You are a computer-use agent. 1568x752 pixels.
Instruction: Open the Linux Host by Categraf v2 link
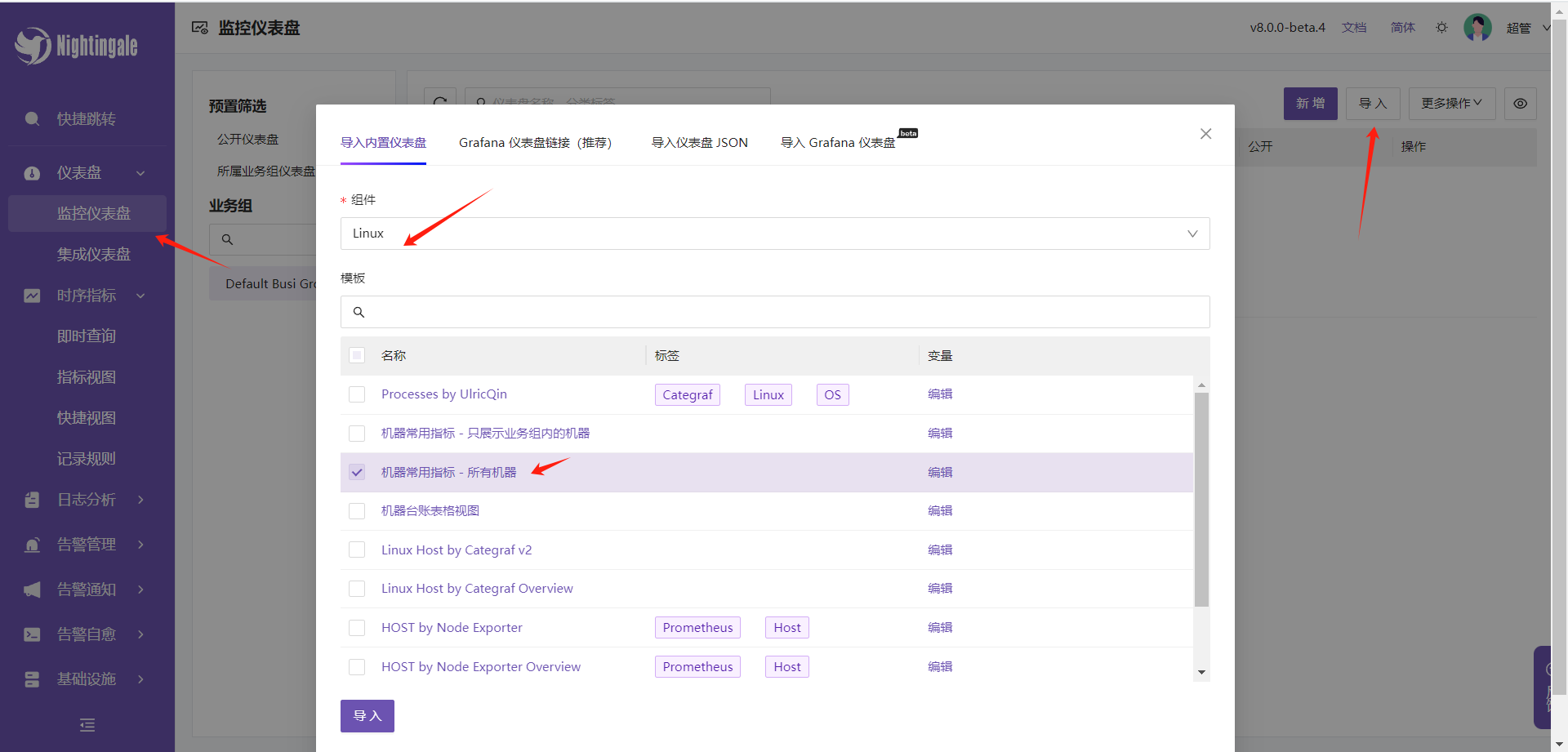pyautogui.click(x=456, y=550)
